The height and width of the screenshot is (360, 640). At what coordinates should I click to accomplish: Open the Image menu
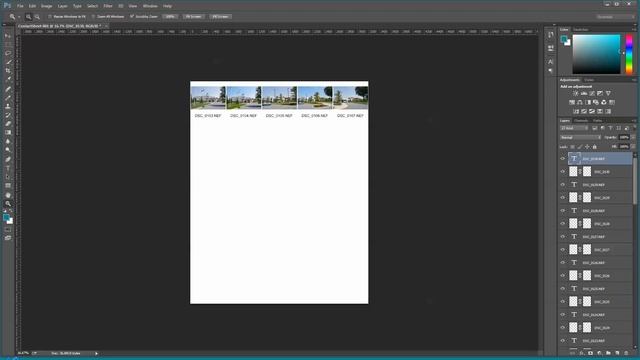click(x=47, y=6)
